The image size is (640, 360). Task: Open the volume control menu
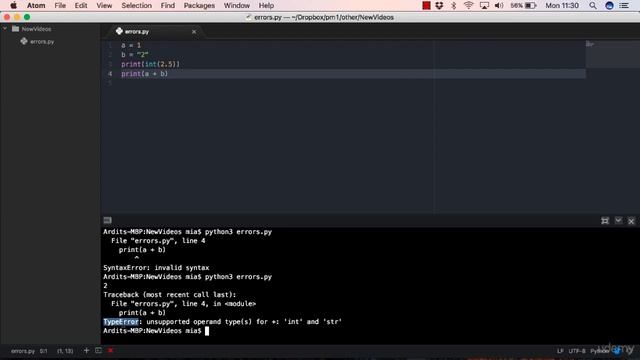pyautogui.click(x=499, y=5)
